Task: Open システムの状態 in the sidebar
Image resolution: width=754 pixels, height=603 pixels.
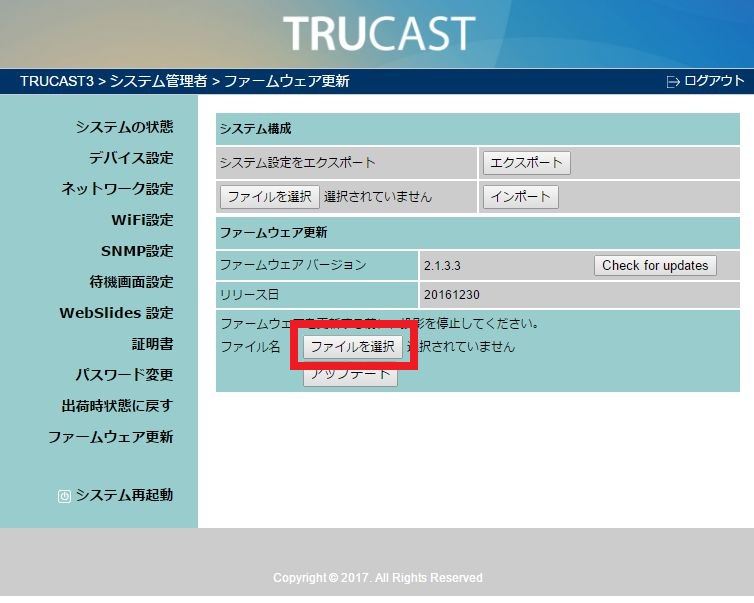Action: tap(125, 127)
